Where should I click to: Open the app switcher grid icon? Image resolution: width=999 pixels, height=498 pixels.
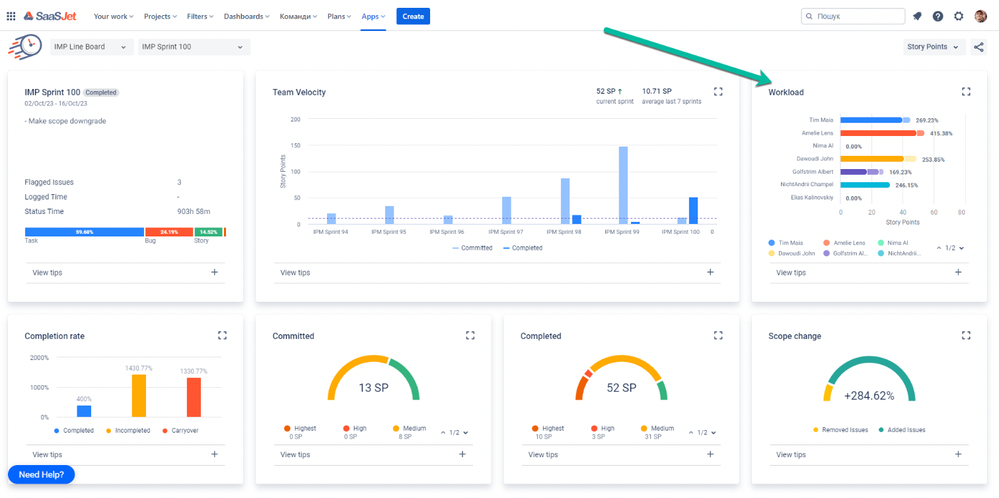point(11,16)
